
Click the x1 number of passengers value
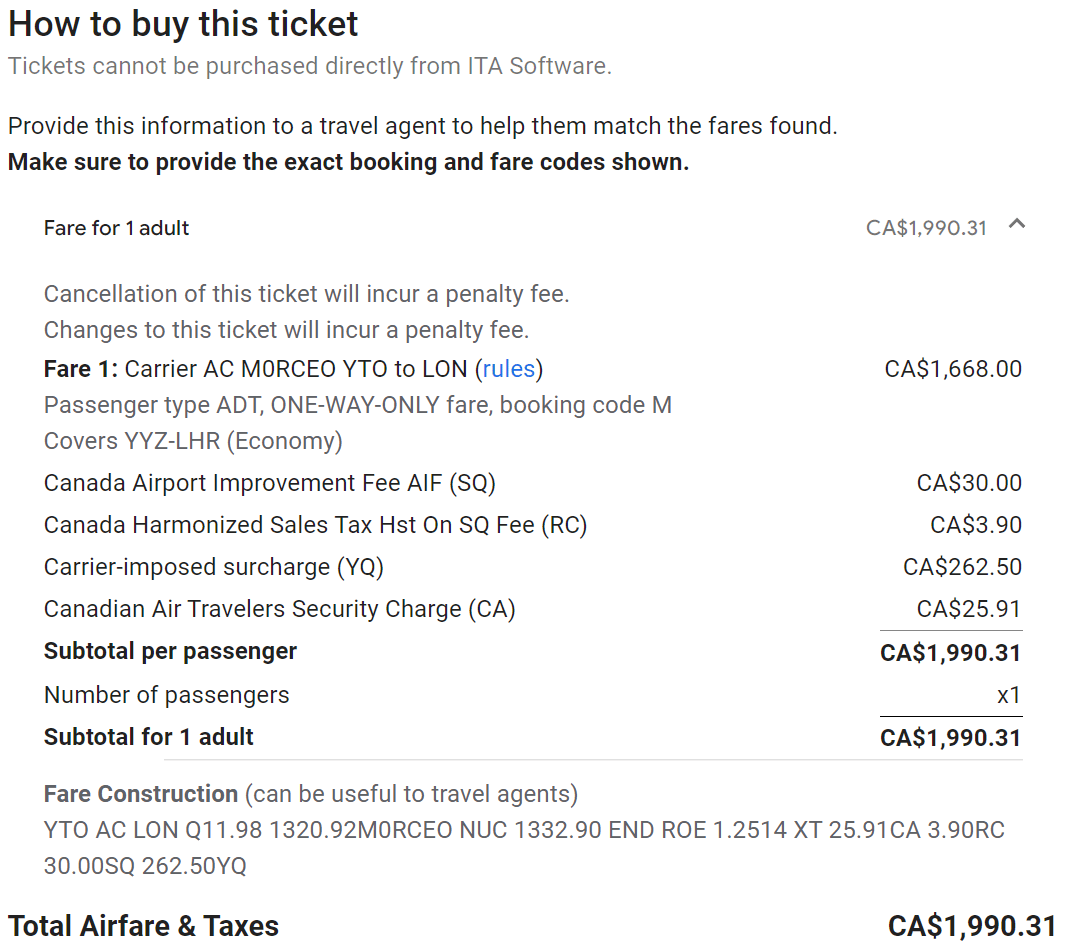coord(1009,695)
